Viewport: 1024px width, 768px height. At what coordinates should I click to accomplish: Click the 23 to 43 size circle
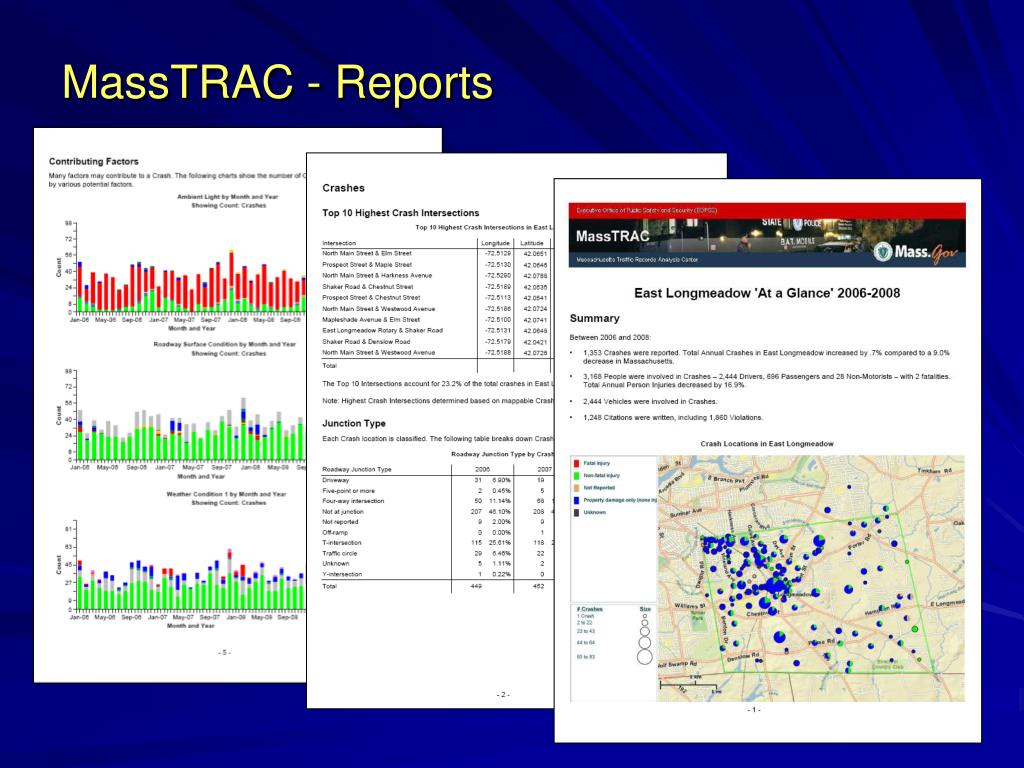click(645, 632)
